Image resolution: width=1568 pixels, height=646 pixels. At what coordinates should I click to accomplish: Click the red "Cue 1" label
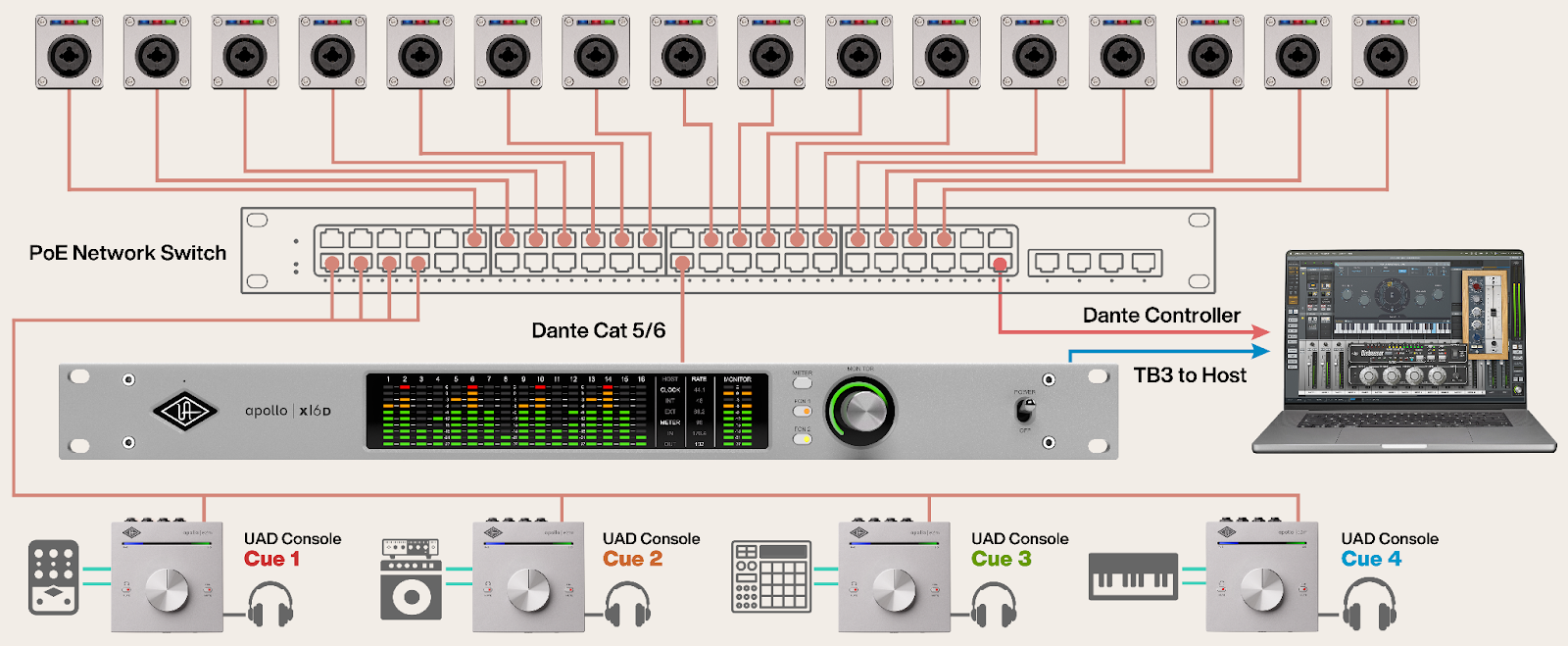271,559
